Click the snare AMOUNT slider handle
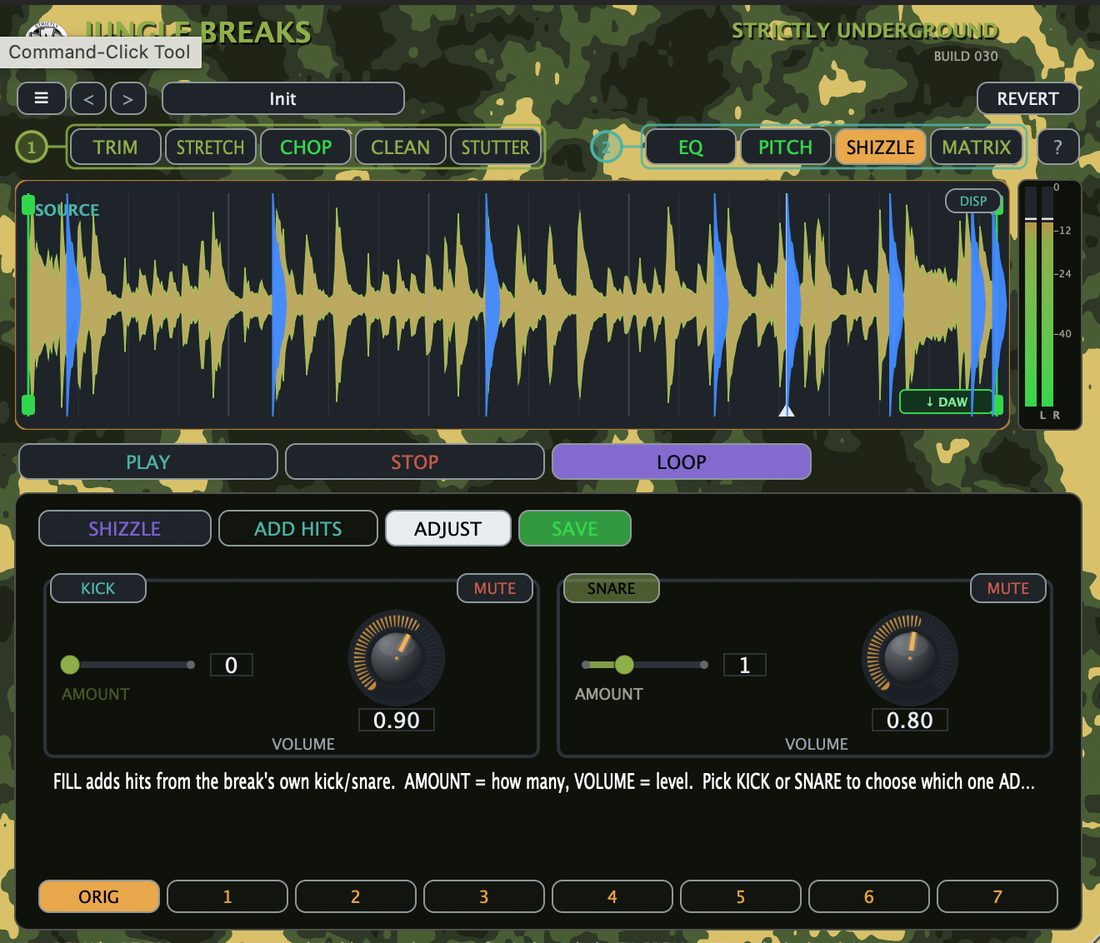 click(624, 664)
